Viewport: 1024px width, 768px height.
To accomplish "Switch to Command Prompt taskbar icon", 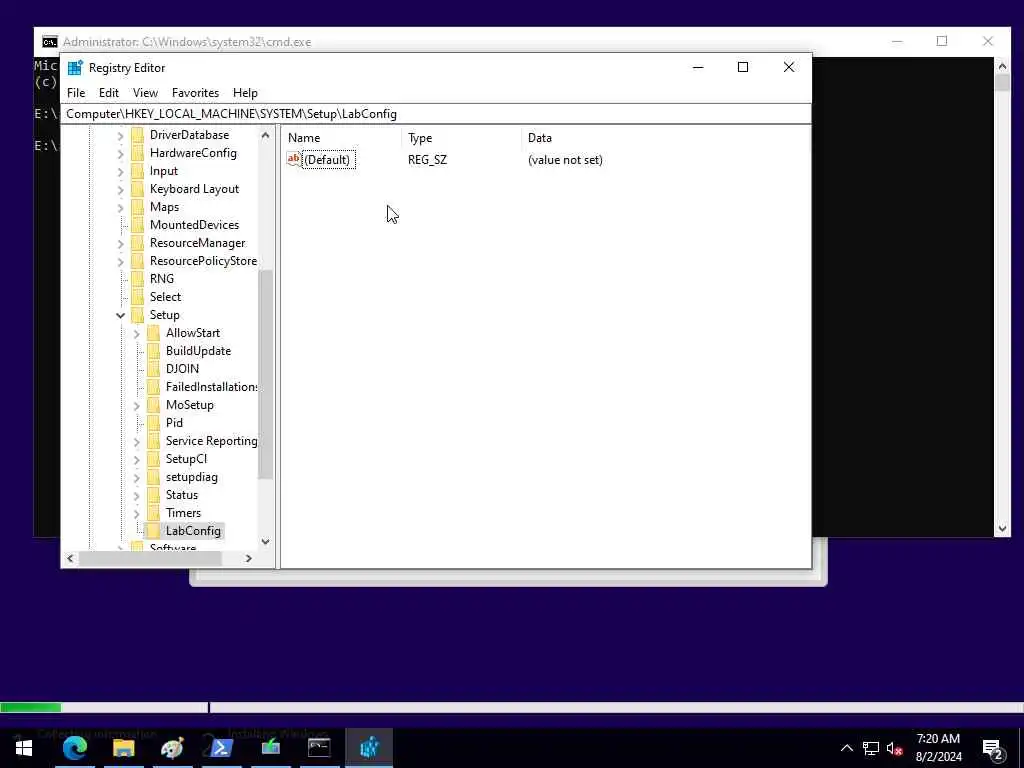I will tap(319, 748).
